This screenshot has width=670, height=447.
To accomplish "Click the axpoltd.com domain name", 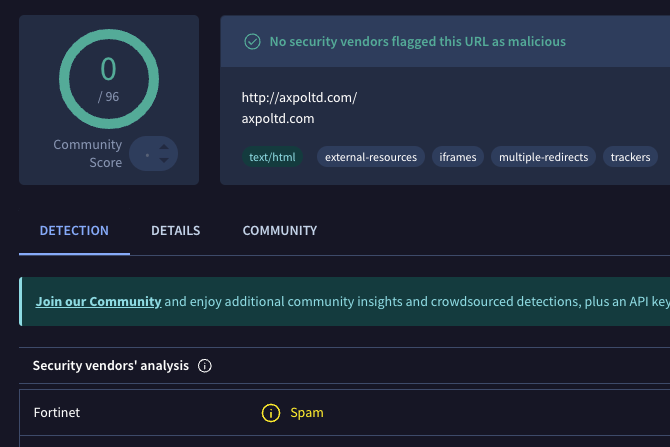I will (278, 118).
